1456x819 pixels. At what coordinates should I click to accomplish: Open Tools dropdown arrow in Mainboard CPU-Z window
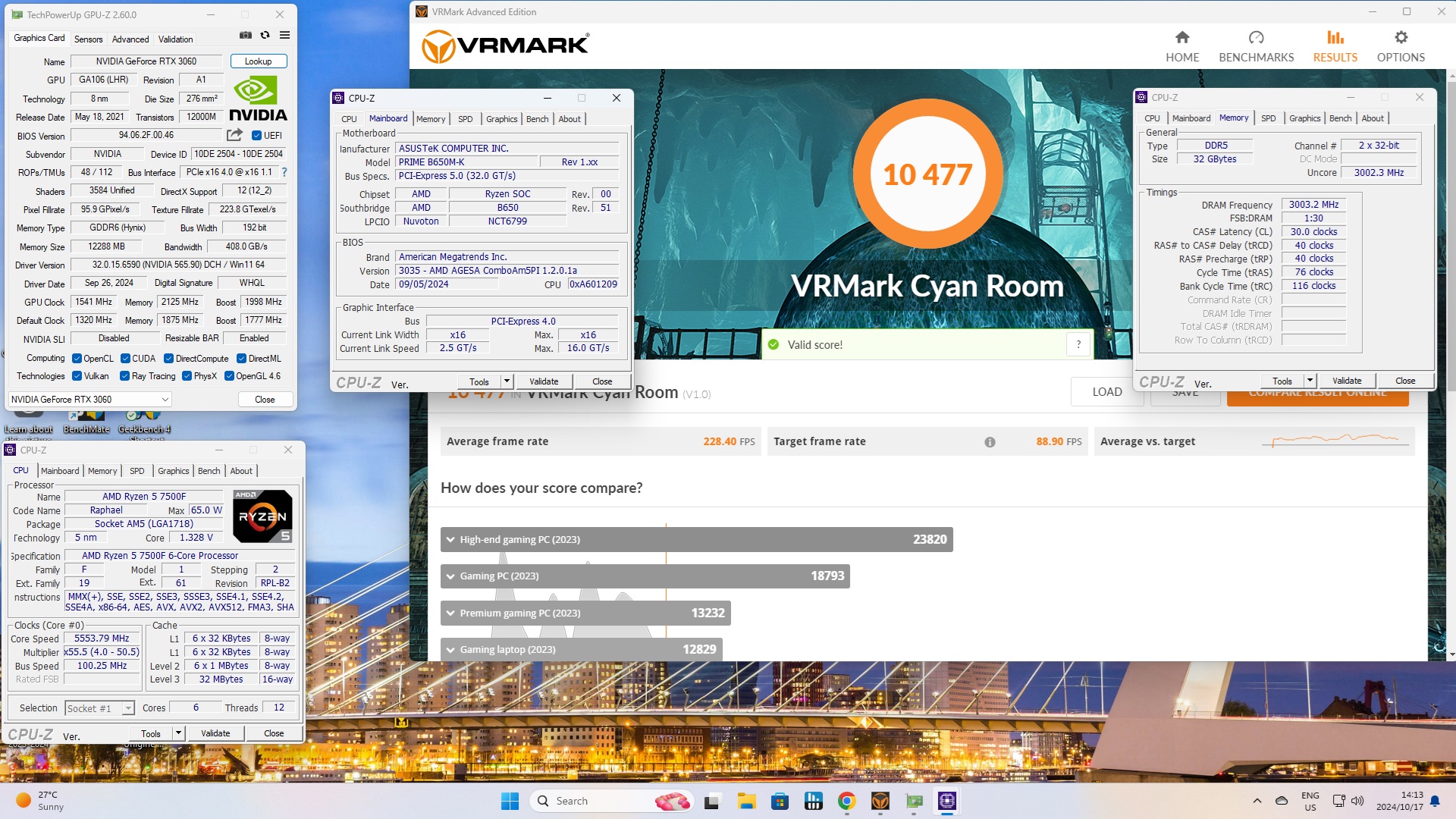coord(507,381)
